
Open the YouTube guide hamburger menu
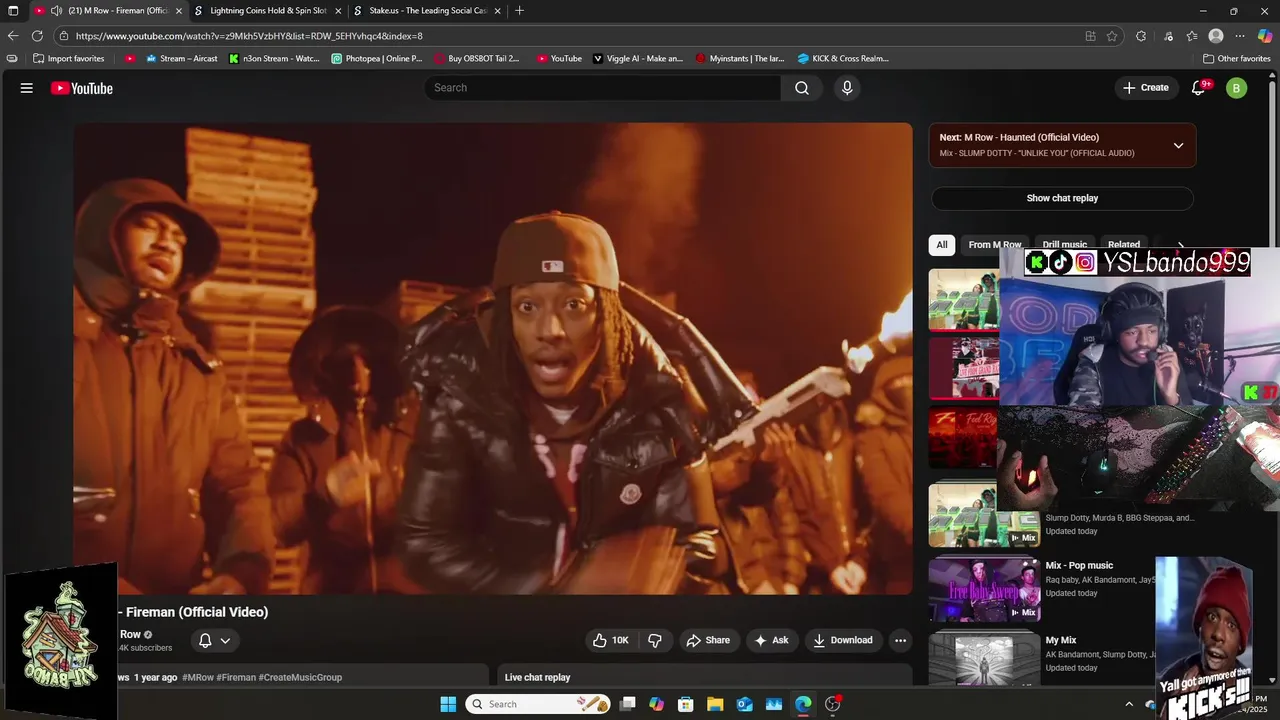27,88
